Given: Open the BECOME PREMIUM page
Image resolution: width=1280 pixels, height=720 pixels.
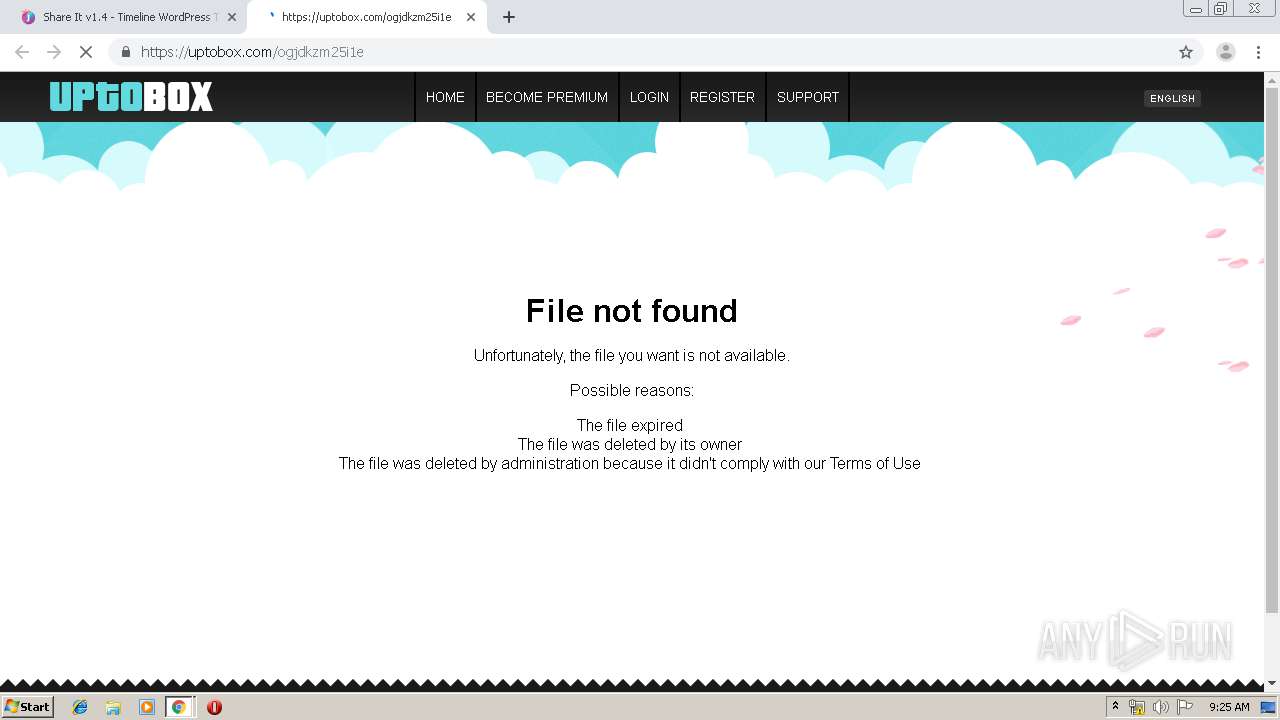Looking at the screenshot, I should click(x=547, y=97).
